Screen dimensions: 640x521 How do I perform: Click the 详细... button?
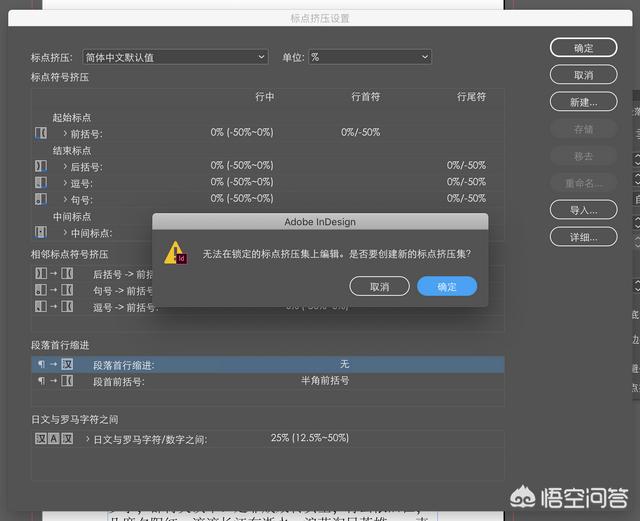coord(583,237)
